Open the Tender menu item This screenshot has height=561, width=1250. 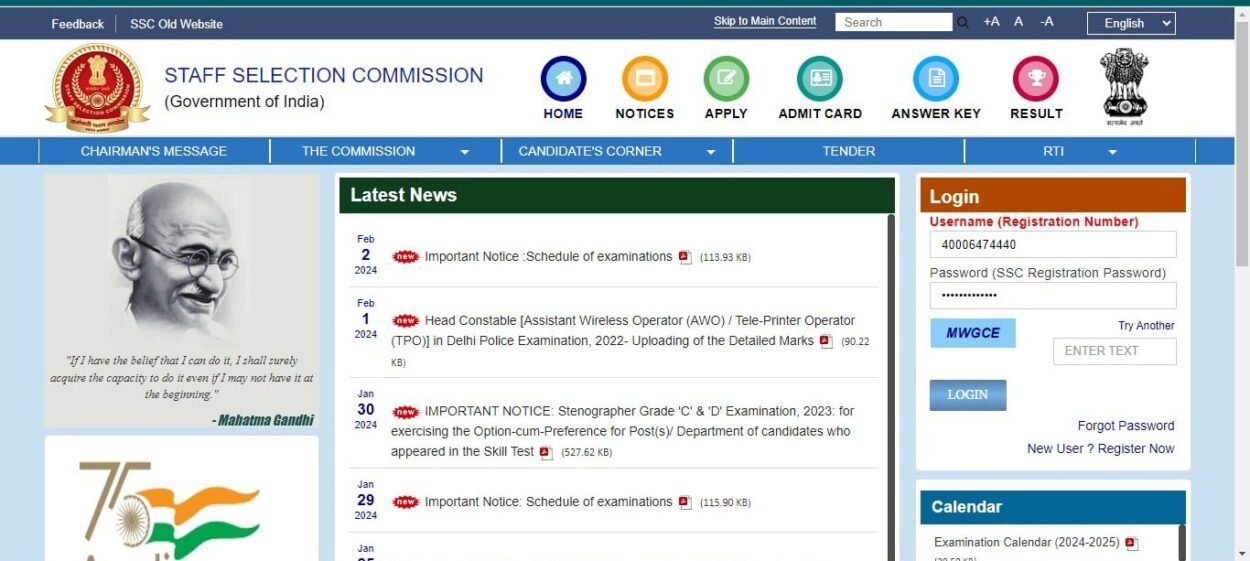point(849,151)
